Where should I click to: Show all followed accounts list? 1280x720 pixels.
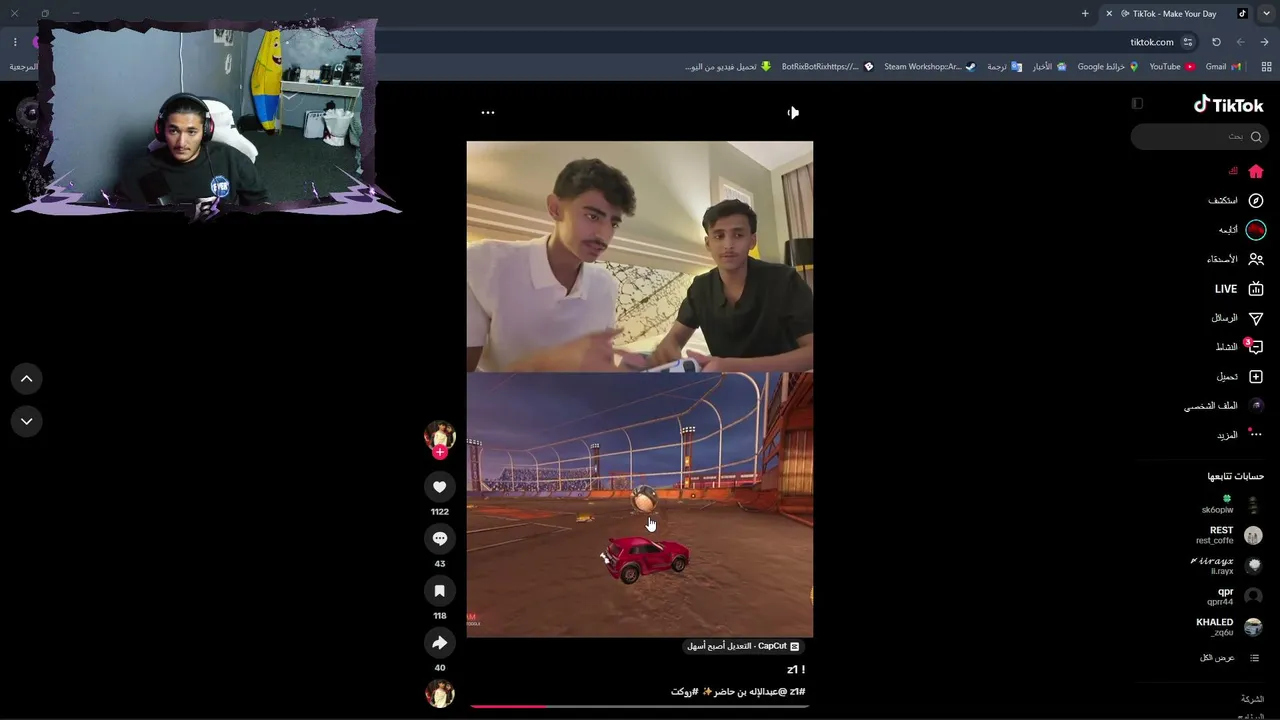1231,658
